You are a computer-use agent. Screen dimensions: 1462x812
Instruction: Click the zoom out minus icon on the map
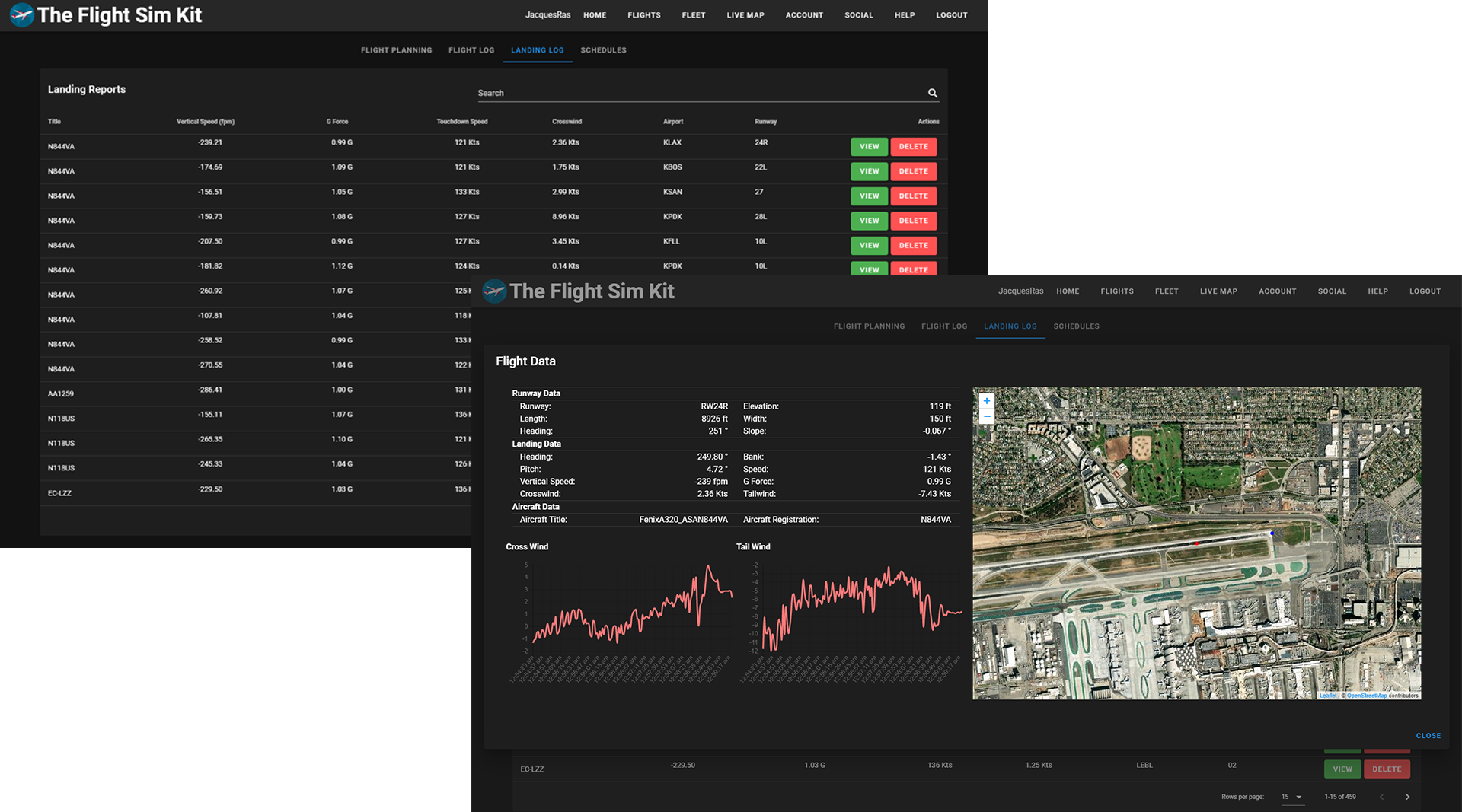coord(986,416)
